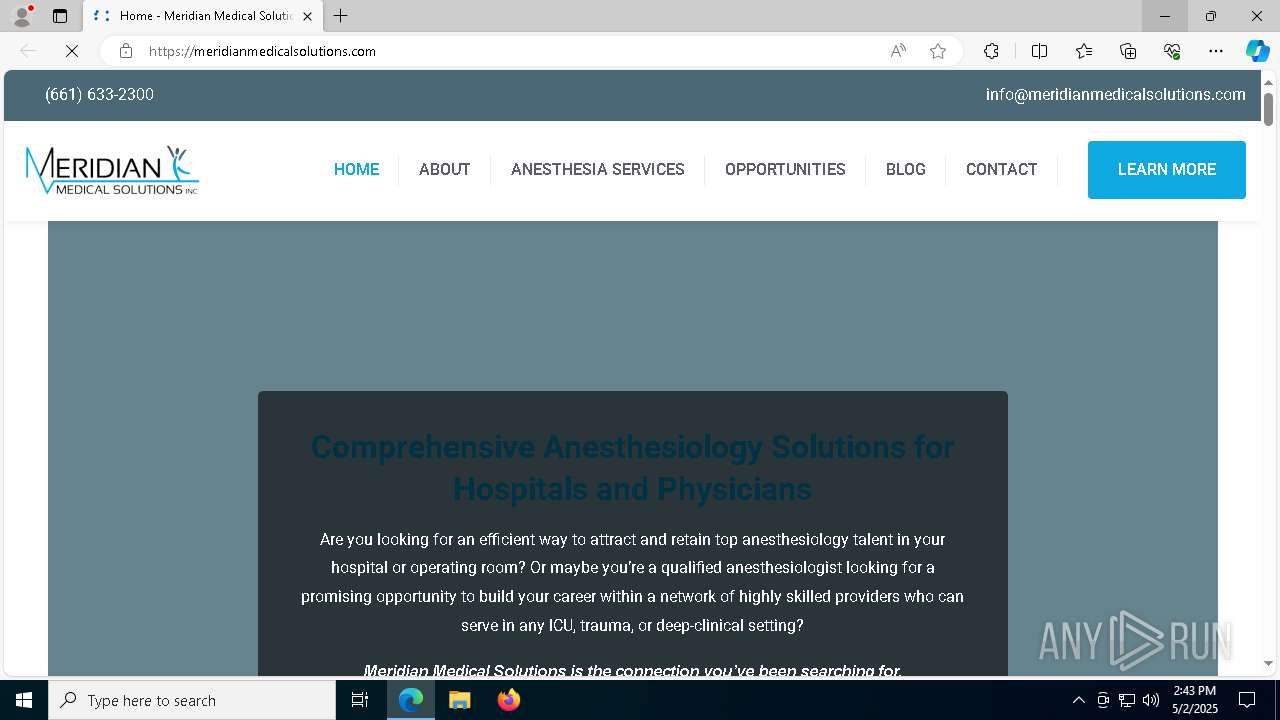Open the CONTACT menu item
The height and width of the screenshot is (720, 1280).
pos(1001,170)
